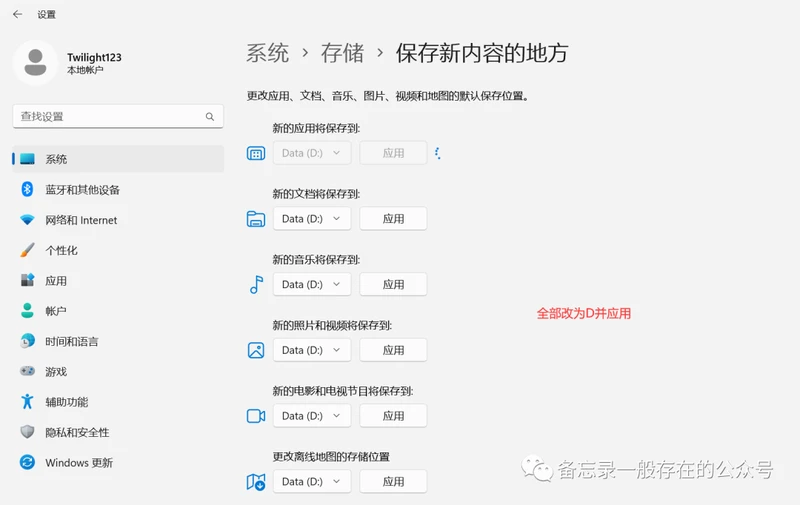Open 蓝牙和其他设备 via Bluetooth icon
This screenshot has height=505, width=800.
pyautogui.click(x=27, y=190)
